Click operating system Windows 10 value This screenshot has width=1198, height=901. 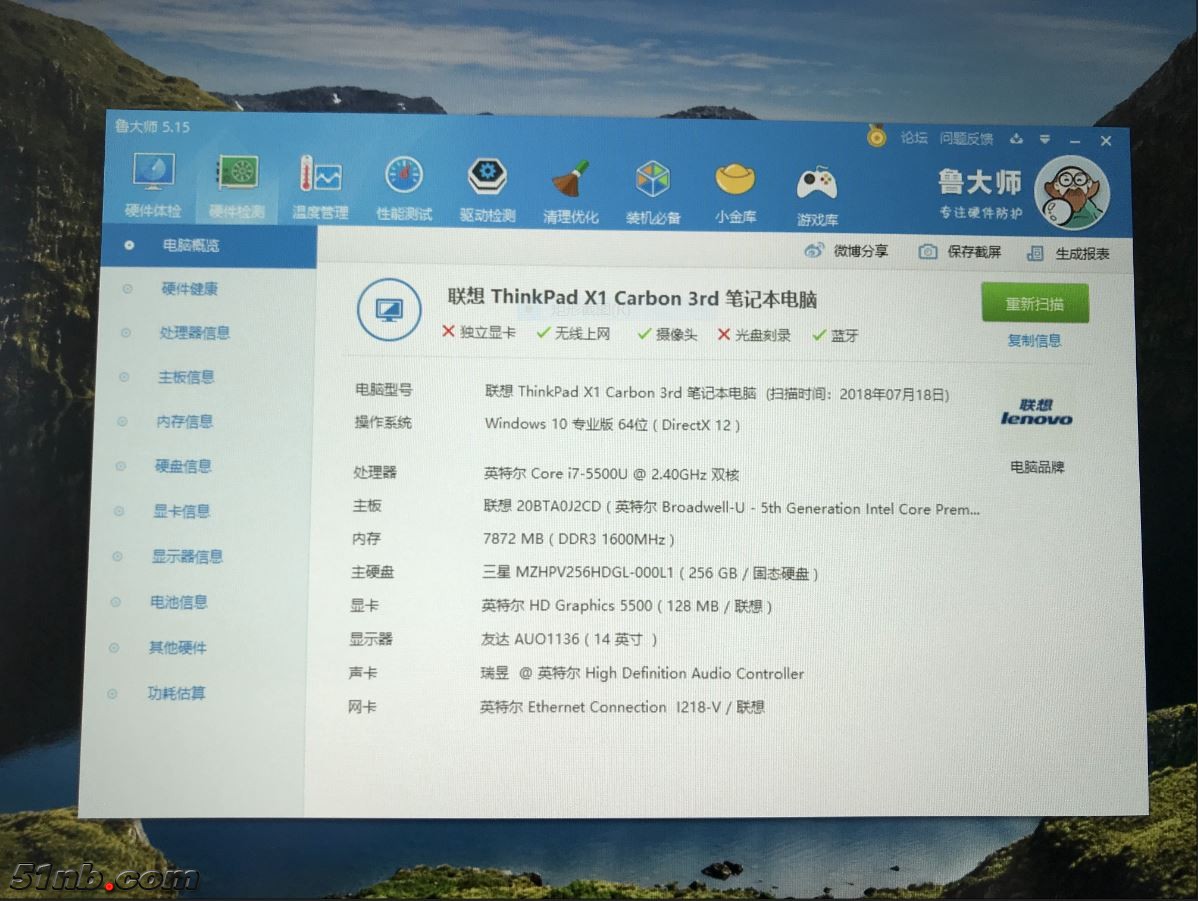[x=612, y=424]
